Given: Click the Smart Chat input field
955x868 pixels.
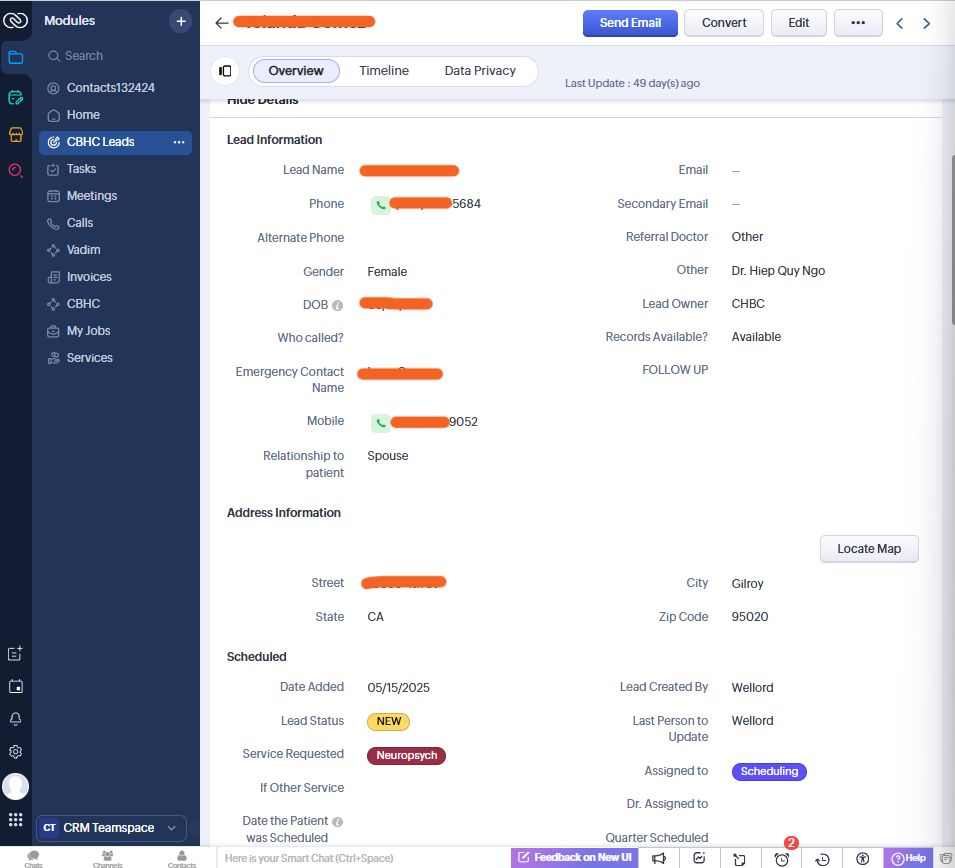Looking at the screenshot, I should click(x=363, y=858).
